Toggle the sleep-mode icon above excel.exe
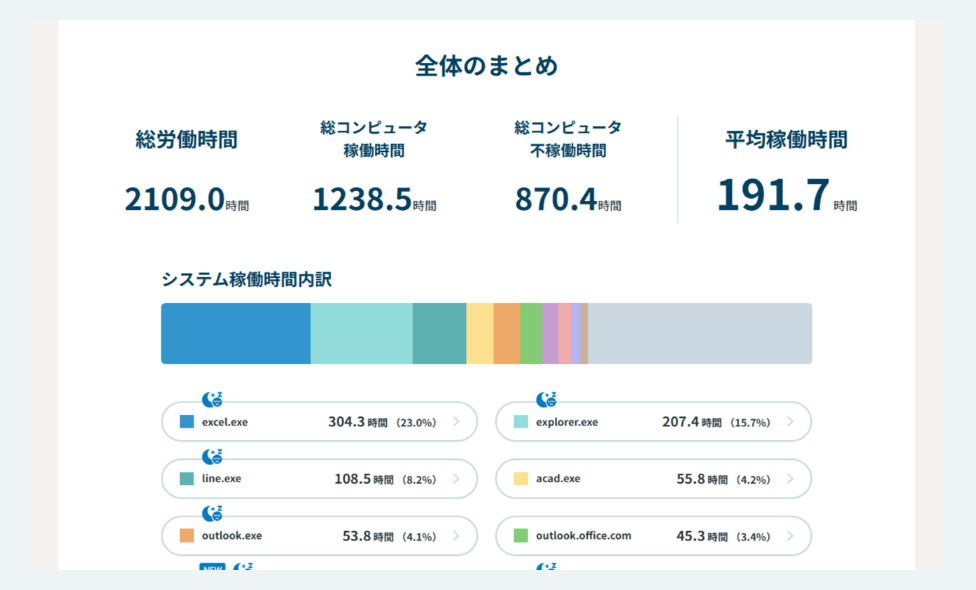 214,400
